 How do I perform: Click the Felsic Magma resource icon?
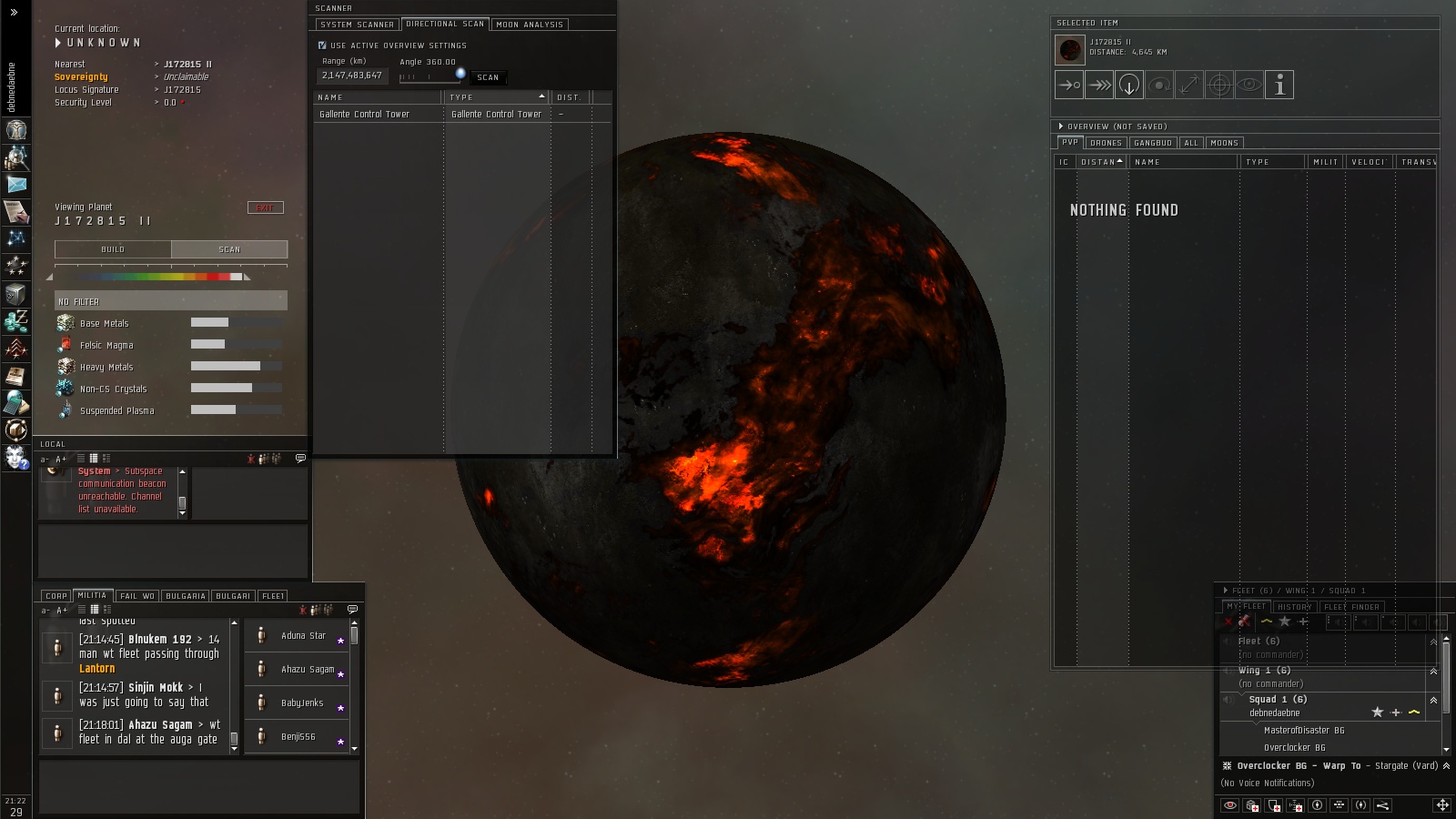tap(66, 345)
